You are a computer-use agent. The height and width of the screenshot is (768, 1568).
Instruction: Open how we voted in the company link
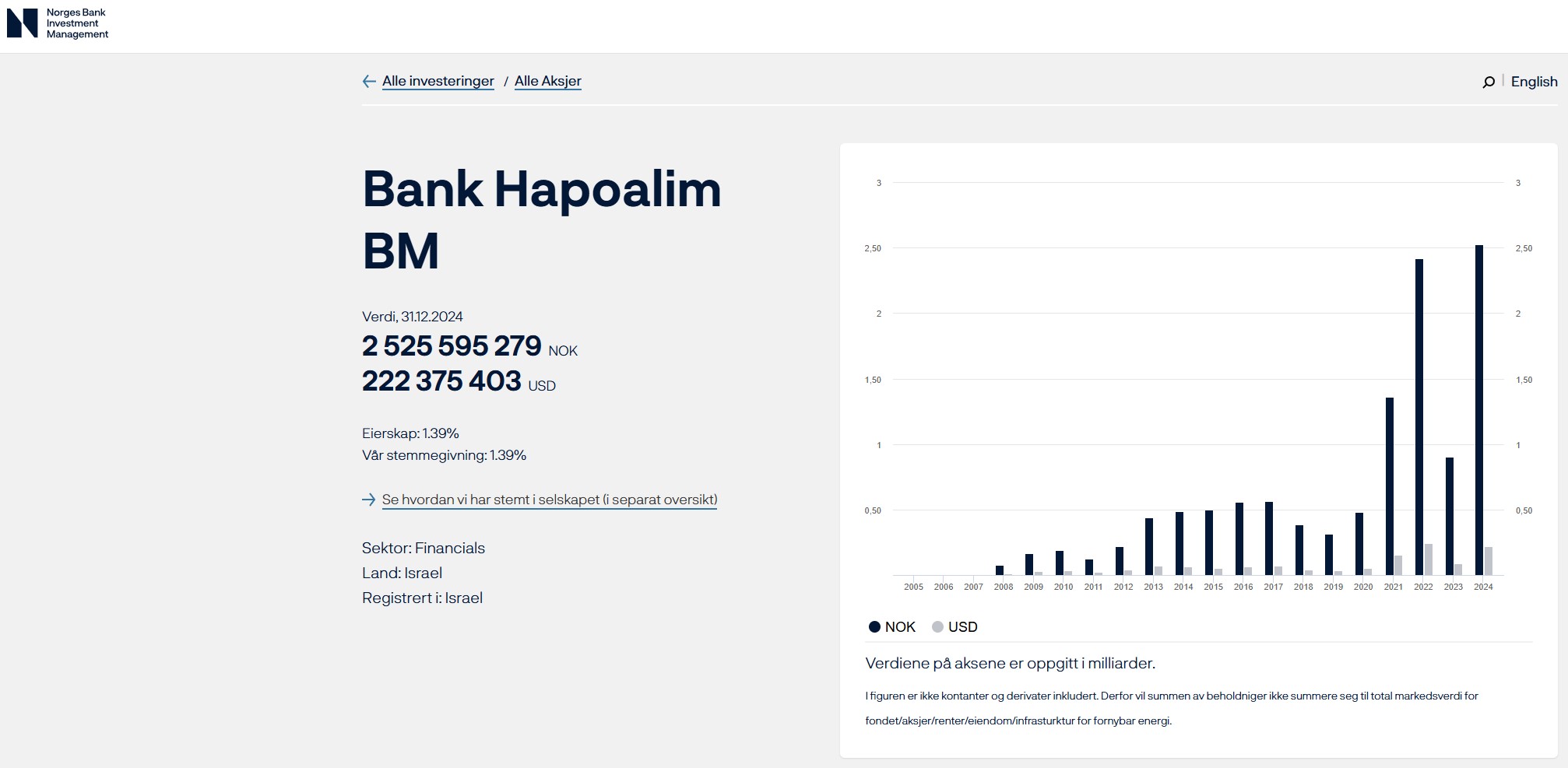pyautogui.click(x=549, y=500)
